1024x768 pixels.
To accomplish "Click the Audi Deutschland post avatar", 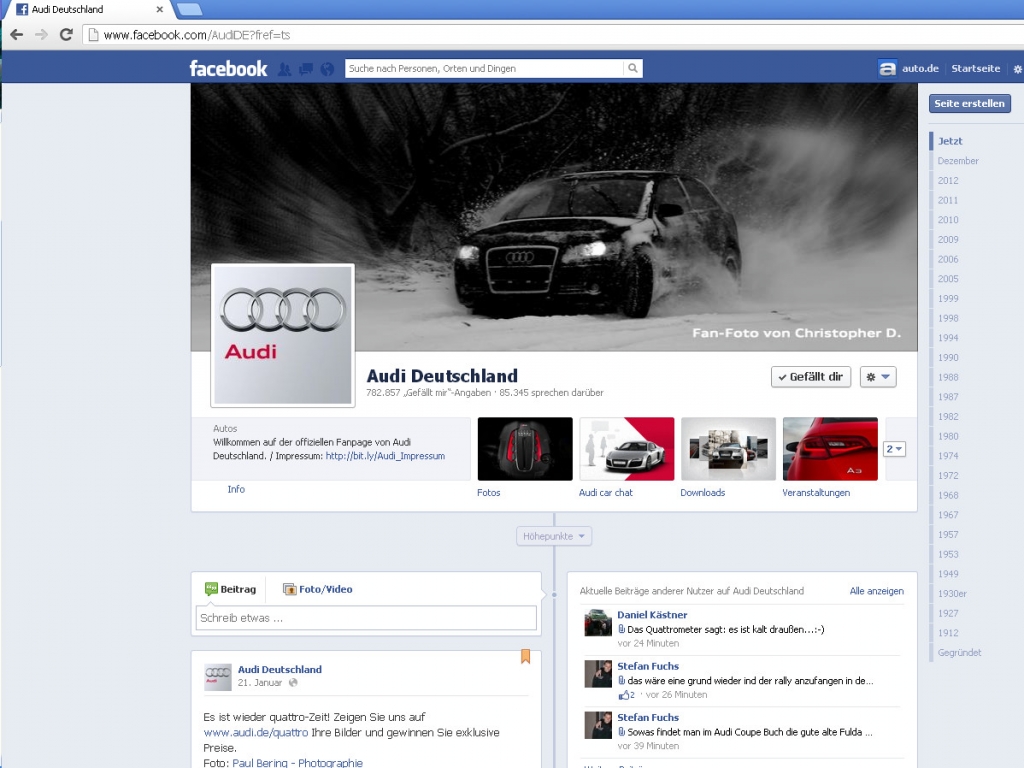I will 218,677.
